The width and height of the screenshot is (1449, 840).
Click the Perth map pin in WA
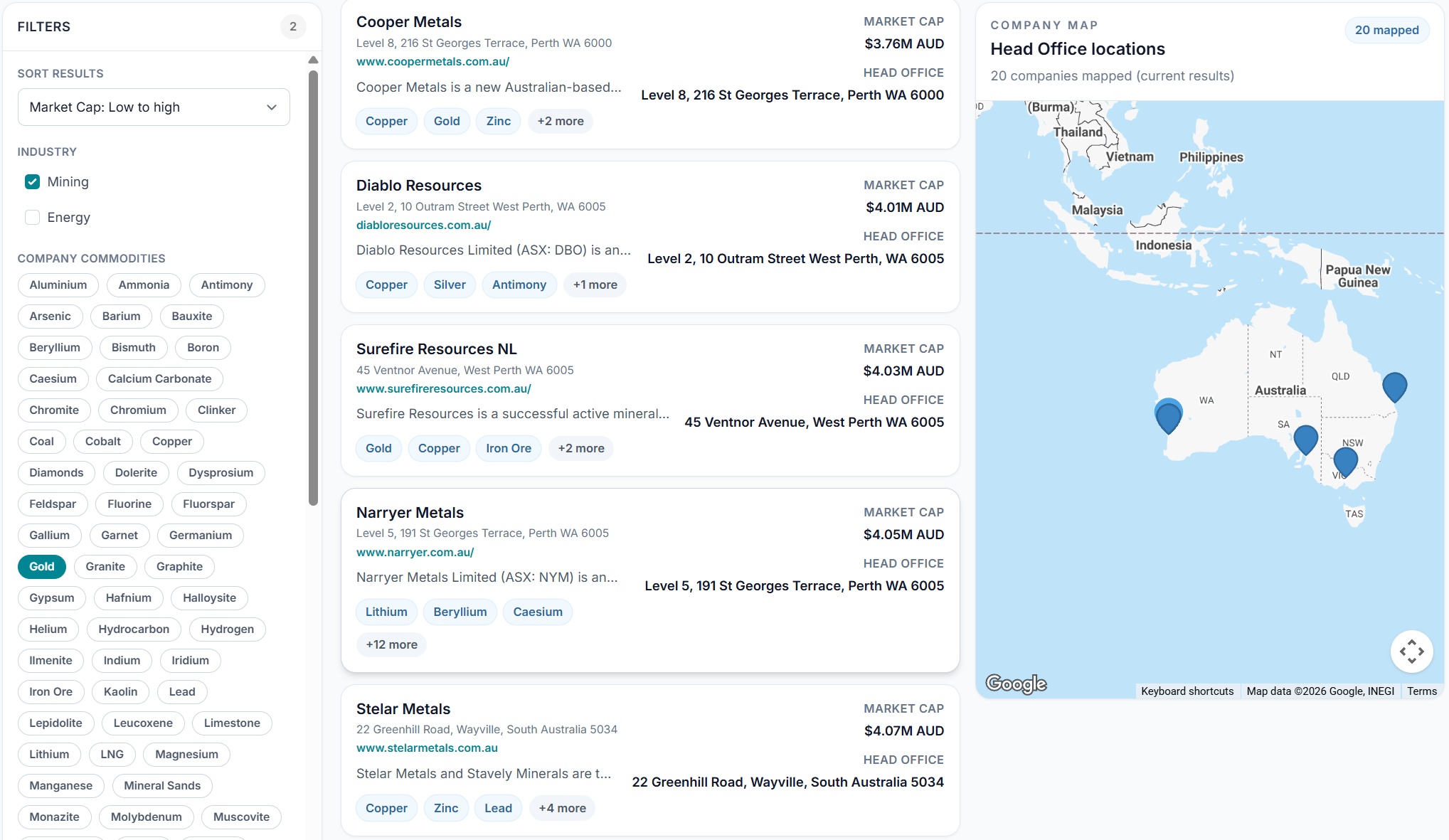click(1168, 416)
